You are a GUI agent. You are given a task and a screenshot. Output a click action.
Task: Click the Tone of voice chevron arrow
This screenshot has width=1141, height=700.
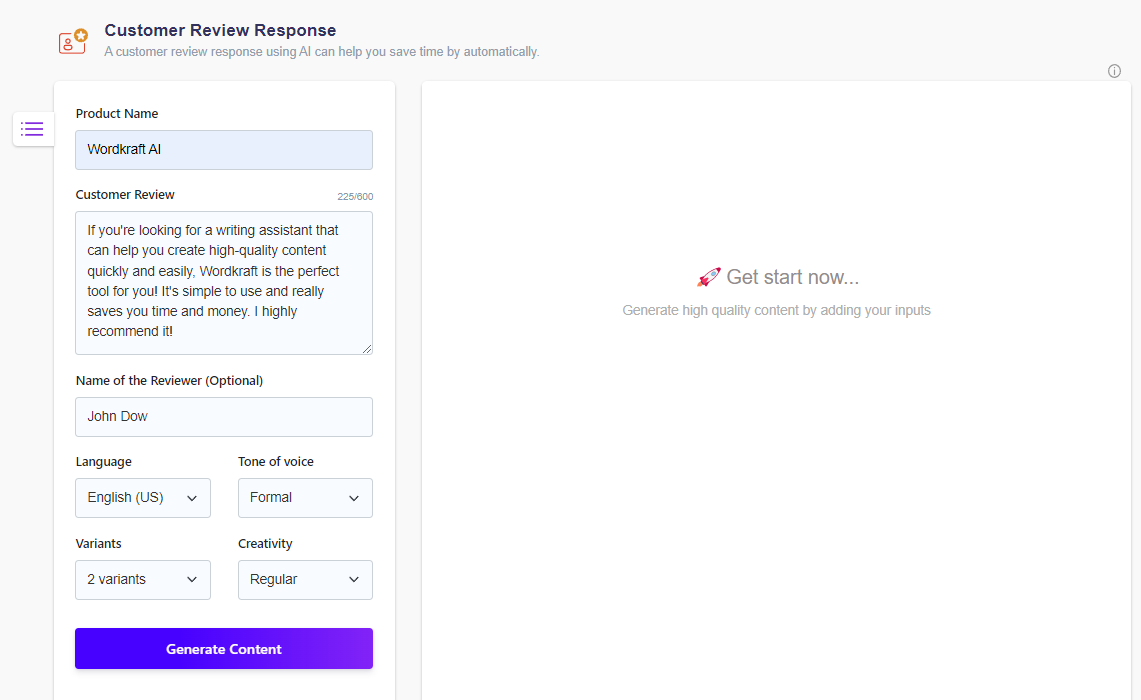(x=354, y=498)
